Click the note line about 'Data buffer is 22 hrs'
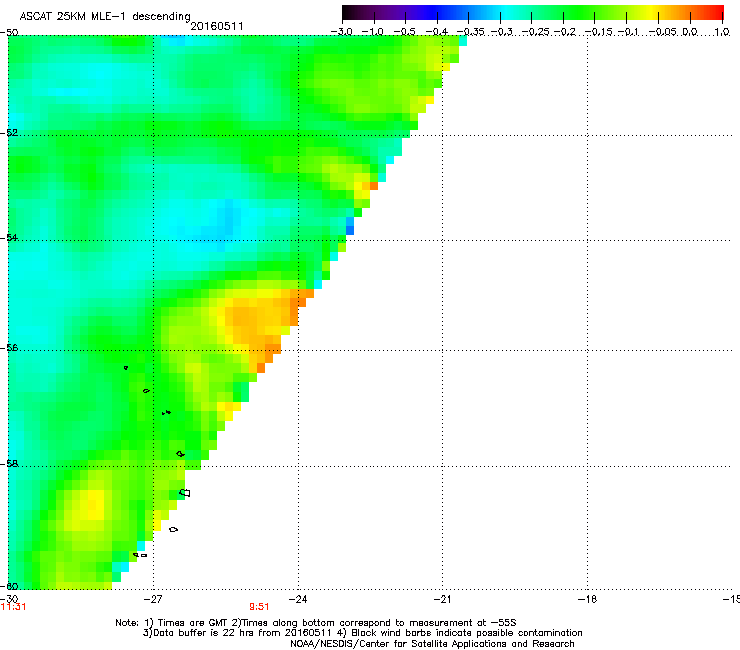This screenshot has height=650, width=740. click(x=362, y=633)
